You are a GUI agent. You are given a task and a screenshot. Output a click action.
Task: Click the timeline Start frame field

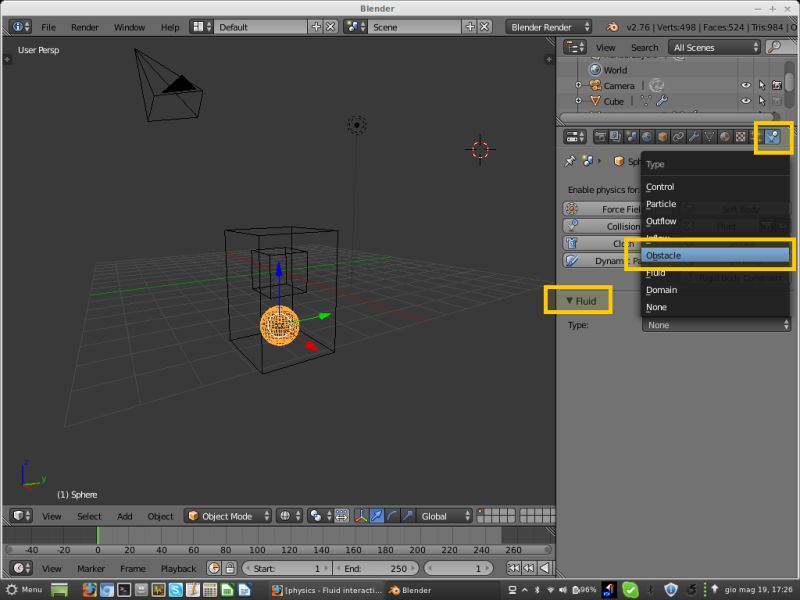pos(287,568)
